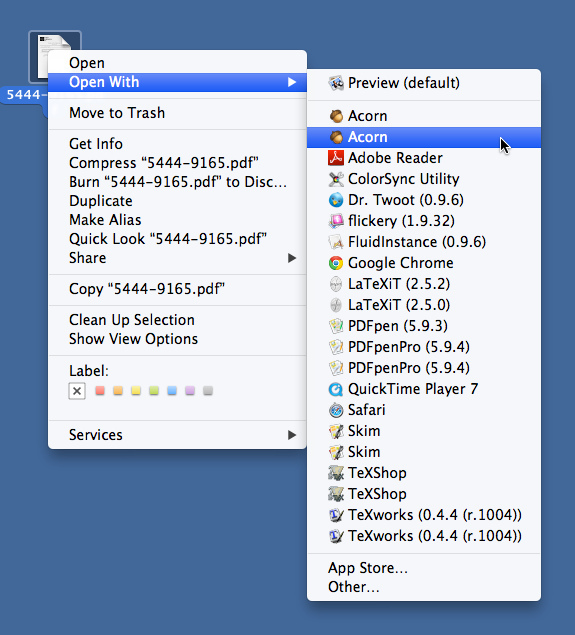
Task: Click the flickery app icon
Action: tap(336, 221)
